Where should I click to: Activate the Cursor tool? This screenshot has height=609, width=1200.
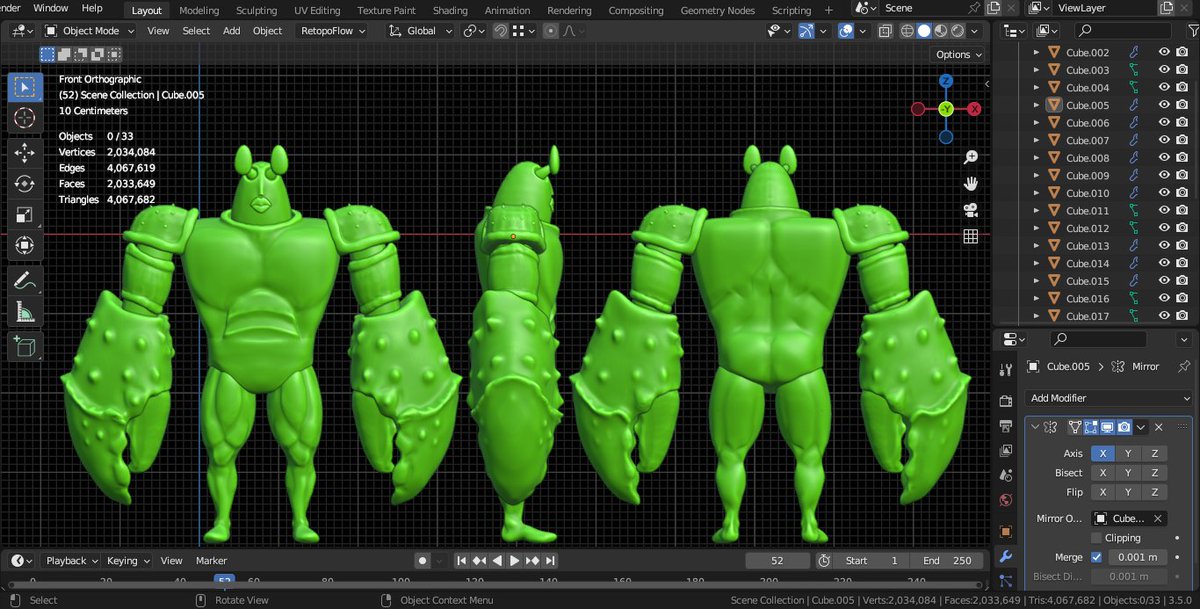(25, 118)
